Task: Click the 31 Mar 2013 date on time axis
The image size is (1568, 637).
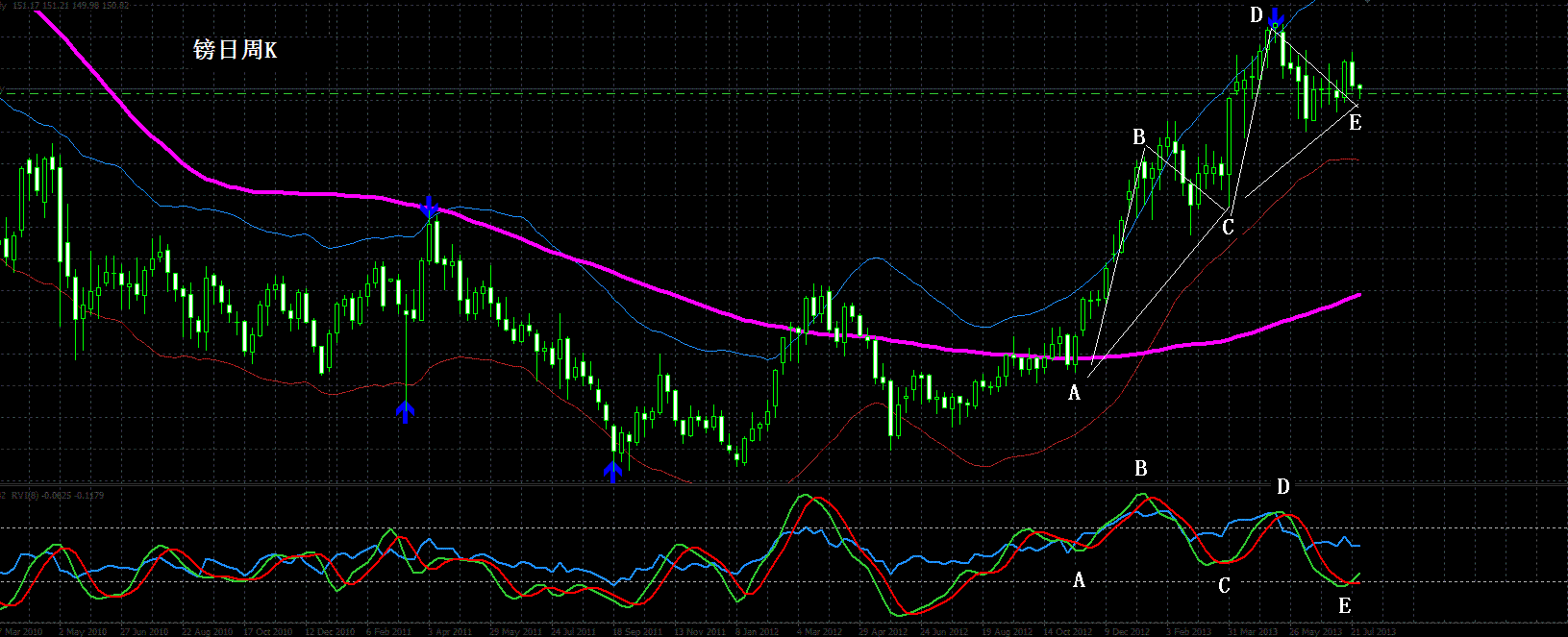Action: [x=1252, y=631]
